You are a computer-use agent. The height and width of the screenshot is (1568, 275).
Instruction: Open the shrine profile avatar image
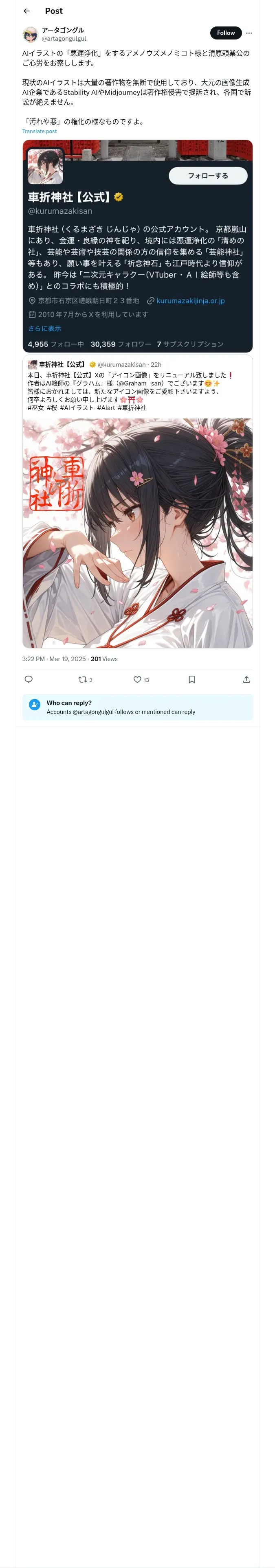pos(45,166)
